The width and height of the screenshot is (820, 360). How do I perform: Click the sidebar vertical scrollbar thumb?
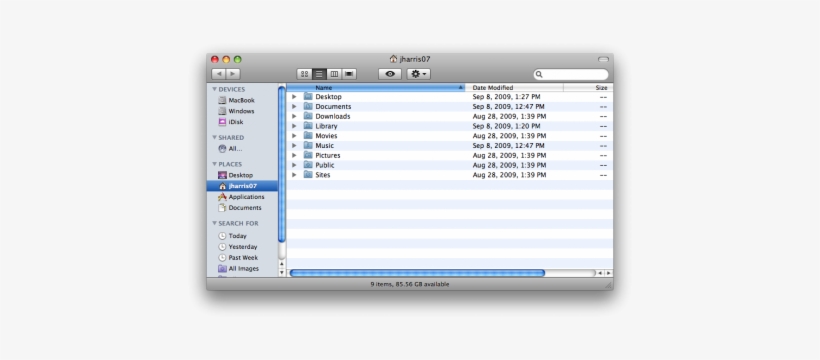282,164
